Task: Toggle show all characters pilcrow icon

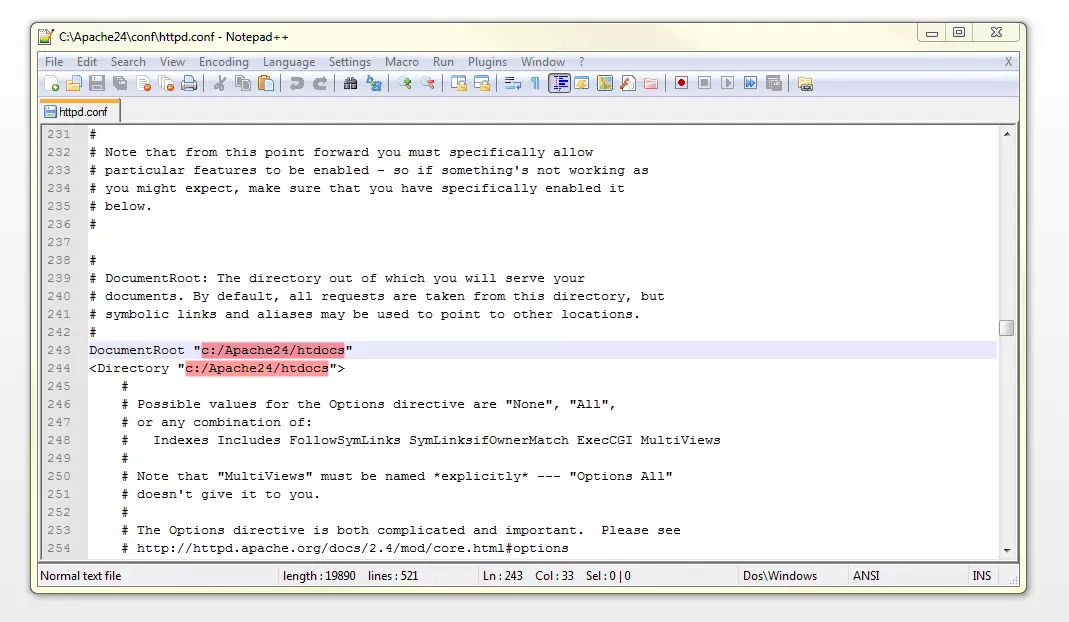Action: (535, 84)
